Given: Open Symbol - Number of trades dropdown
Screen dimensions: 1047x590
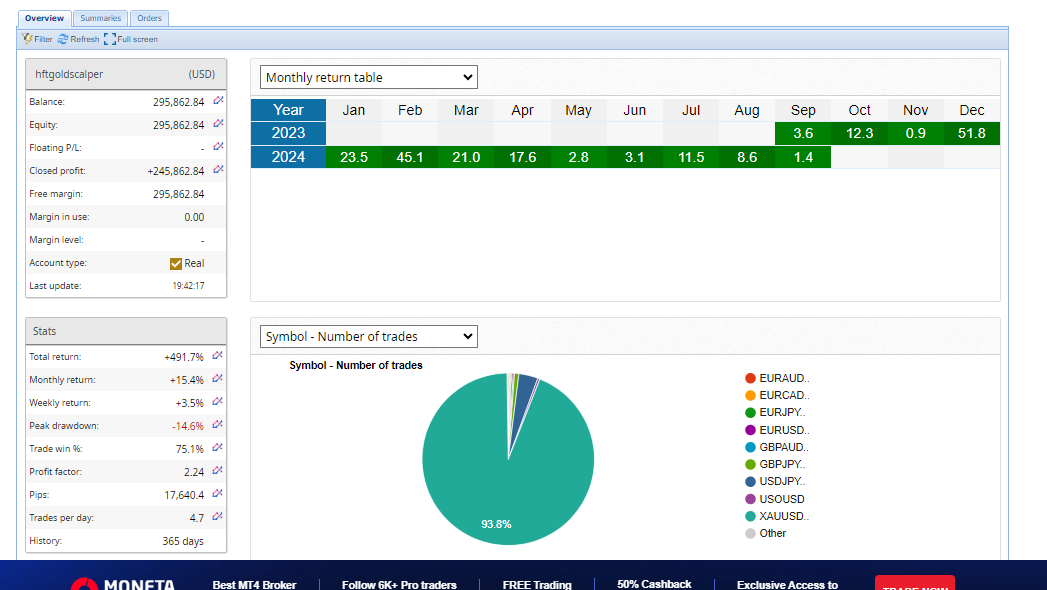Looking at the screenshot, I should pyautogui.click(x=368, y=337).
